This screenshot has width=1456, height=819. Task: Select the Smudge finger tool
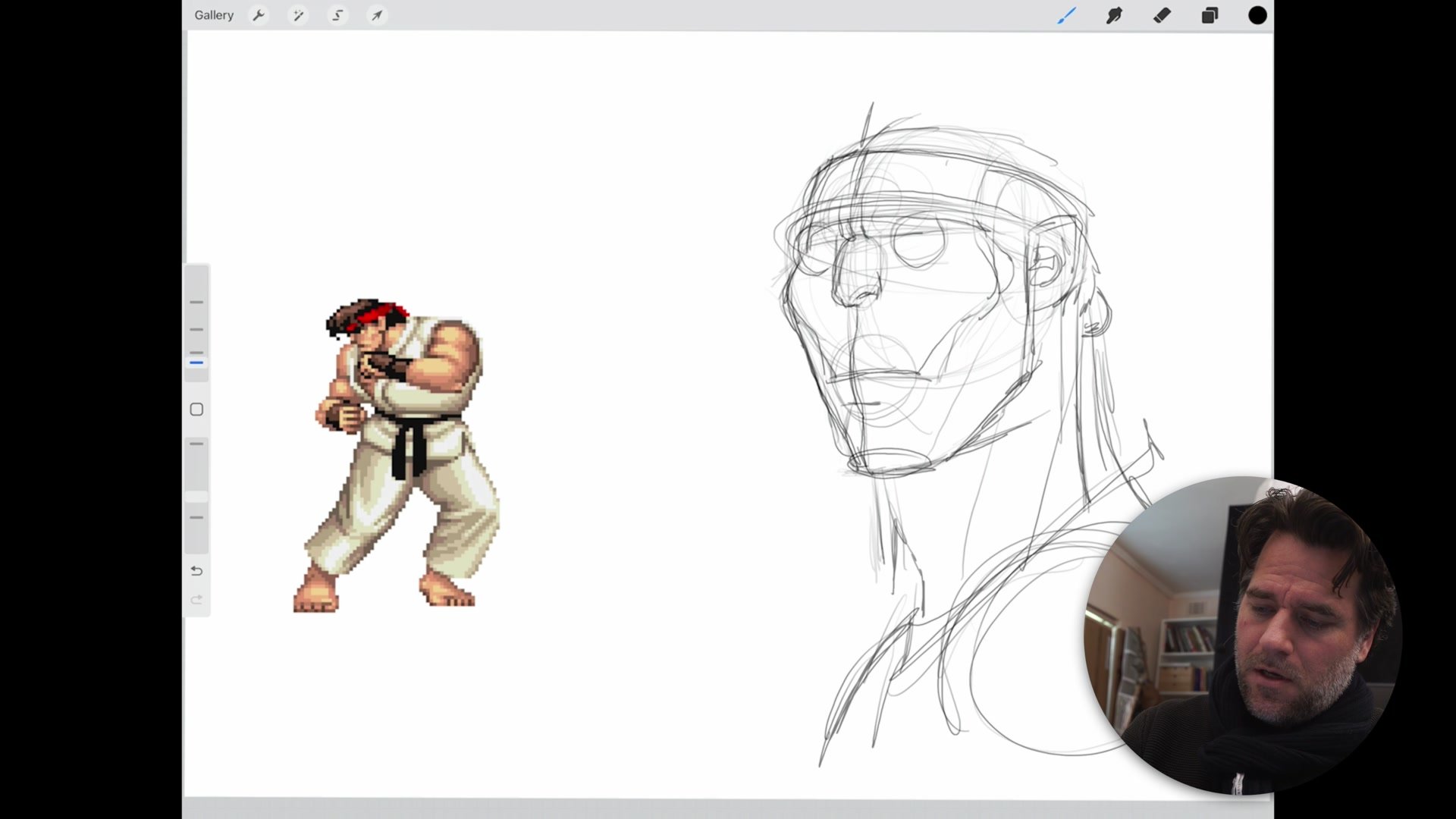pyautogui.click(x=1114, y=15)
